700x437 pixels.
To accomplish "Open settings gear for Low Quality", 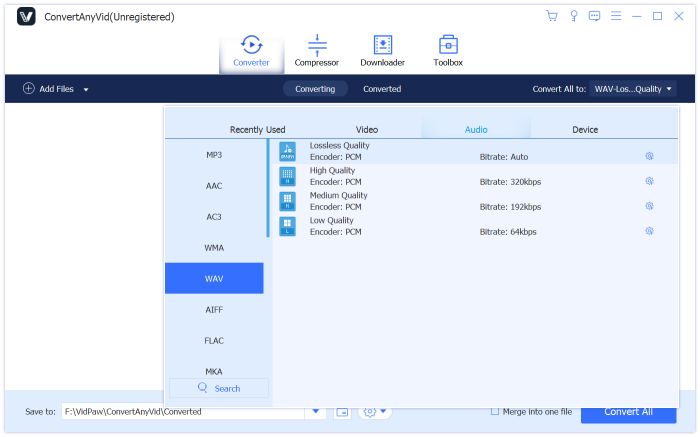I will (649, 231).
